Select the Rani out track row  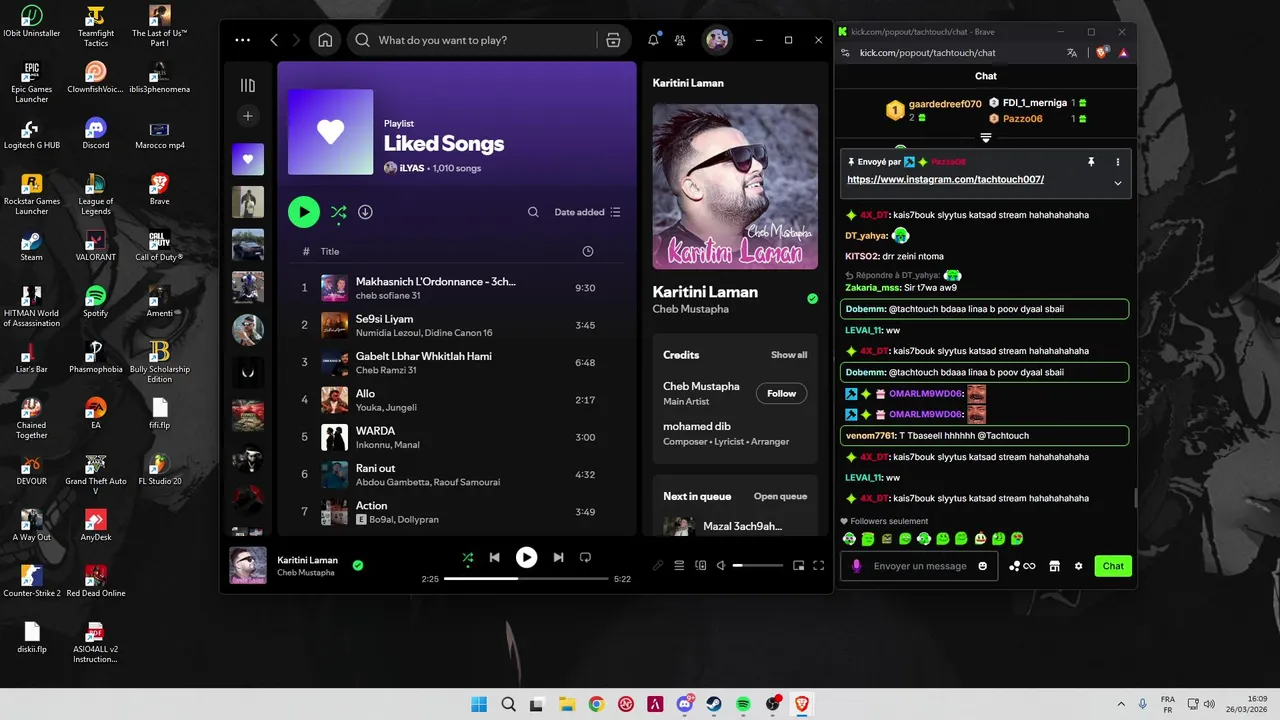(456, 475)
